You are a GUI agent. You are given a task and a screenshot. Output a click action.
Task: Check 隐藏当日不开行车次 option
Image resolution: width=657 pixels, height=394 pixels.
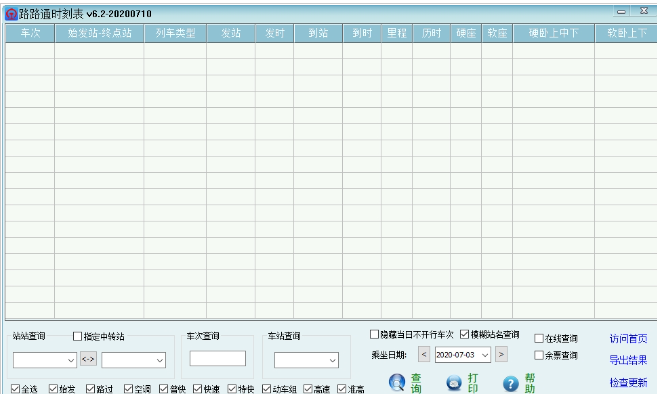pos(375,334)
